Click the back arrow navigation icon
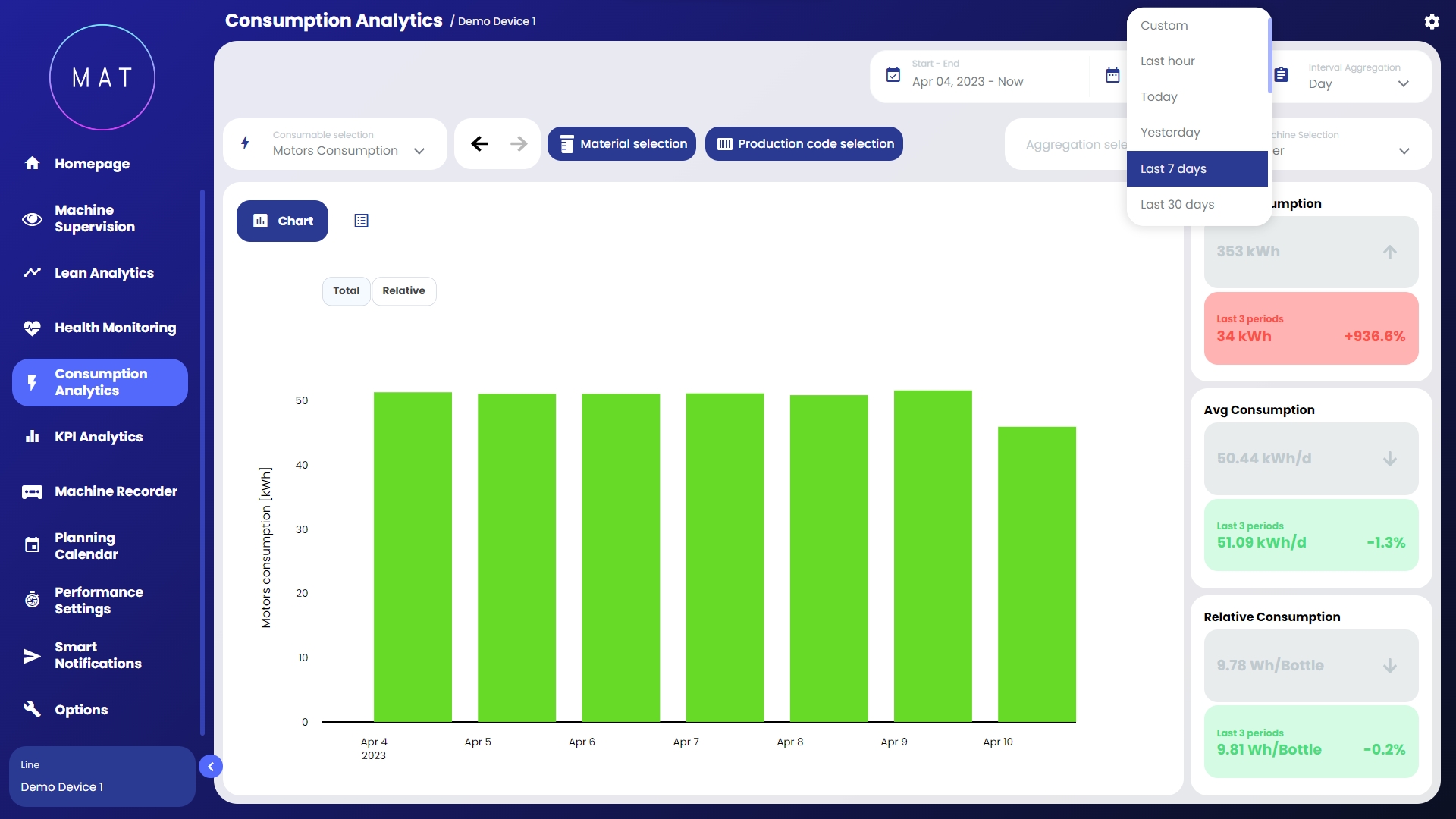 pos(479,143)
